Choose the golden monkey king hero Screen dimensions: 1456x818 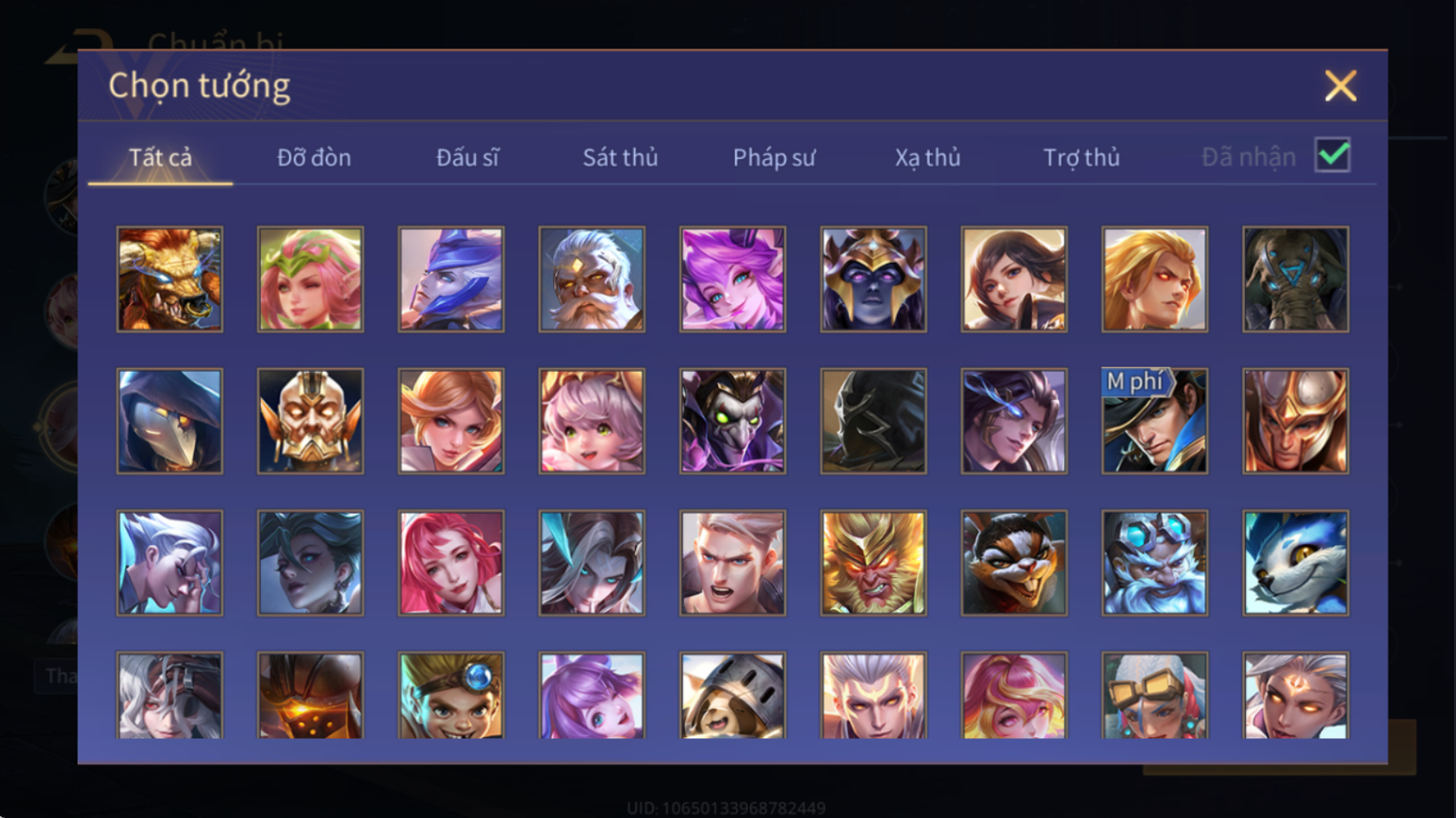tap(873, 563)
